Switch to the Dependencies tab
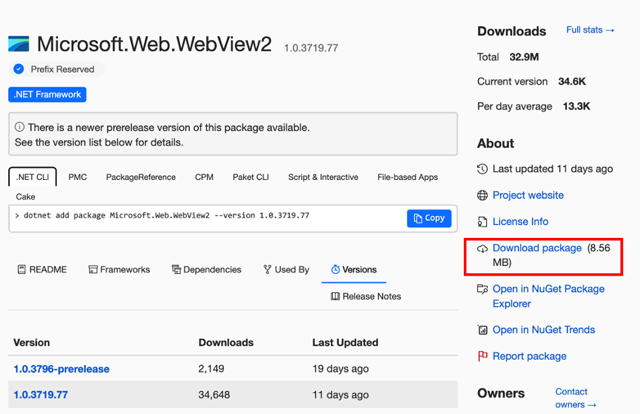Screen dimensions: 640x414 (206, 270)
